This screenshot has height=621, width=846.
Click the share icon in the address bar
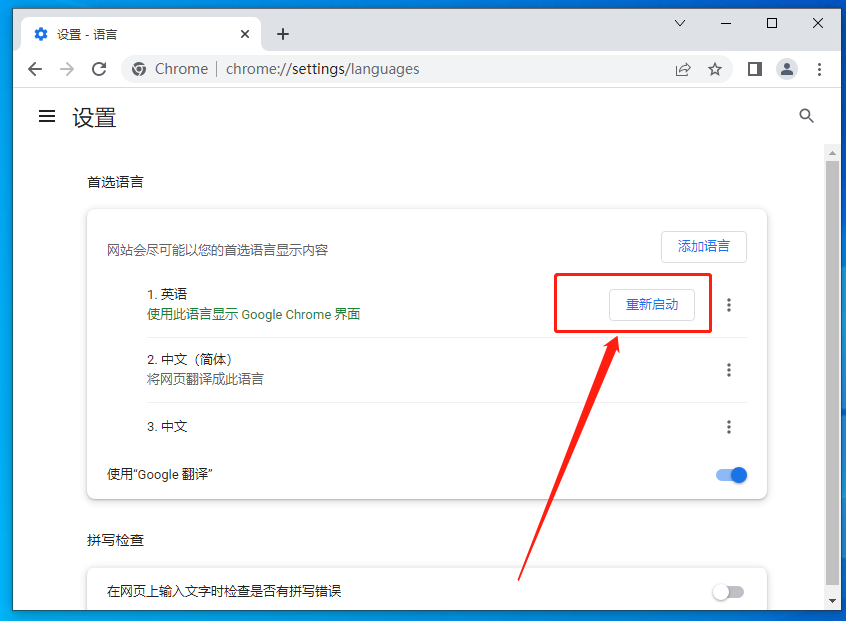click(x=683, y=69)
